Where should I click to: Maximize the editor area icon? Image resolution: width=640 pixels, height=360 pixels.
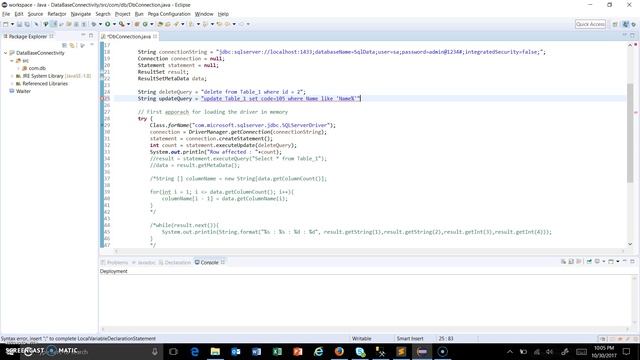(632, 36)
